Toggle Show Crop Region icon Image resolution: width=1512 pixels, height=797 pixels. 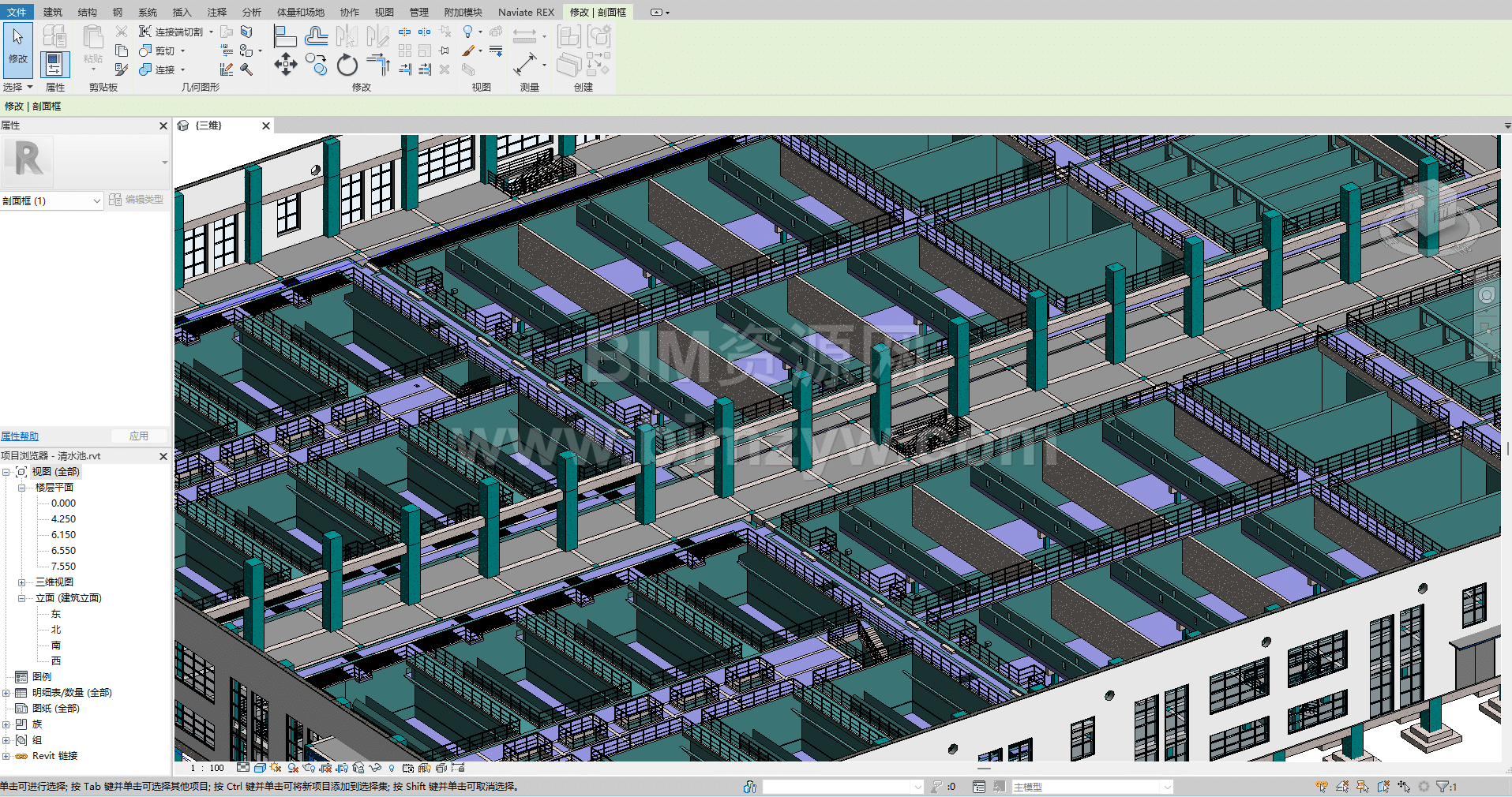point(342,768)
